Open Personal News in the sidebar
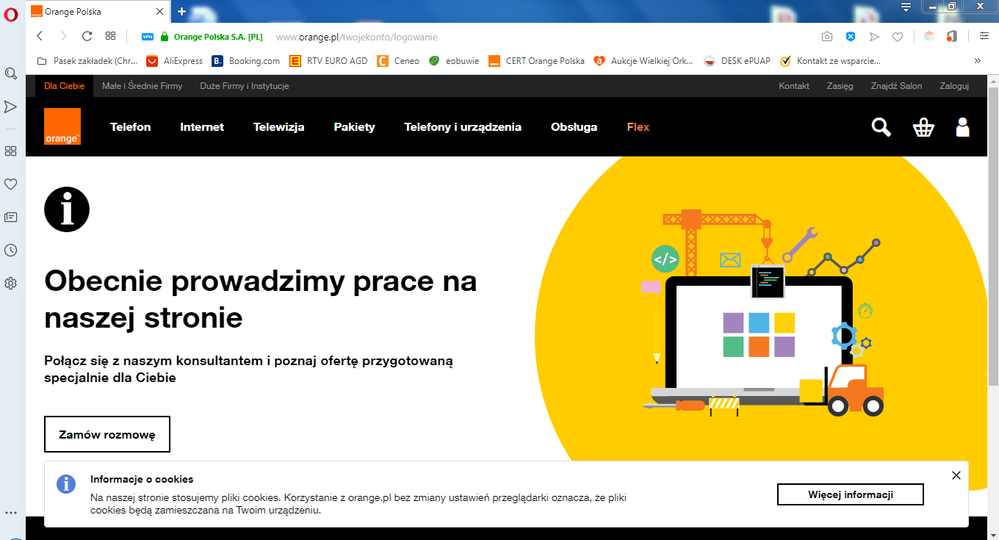Image resolution: width=999 pixels, height=540 pixels. pyautogui.click(x=11, y=217)
